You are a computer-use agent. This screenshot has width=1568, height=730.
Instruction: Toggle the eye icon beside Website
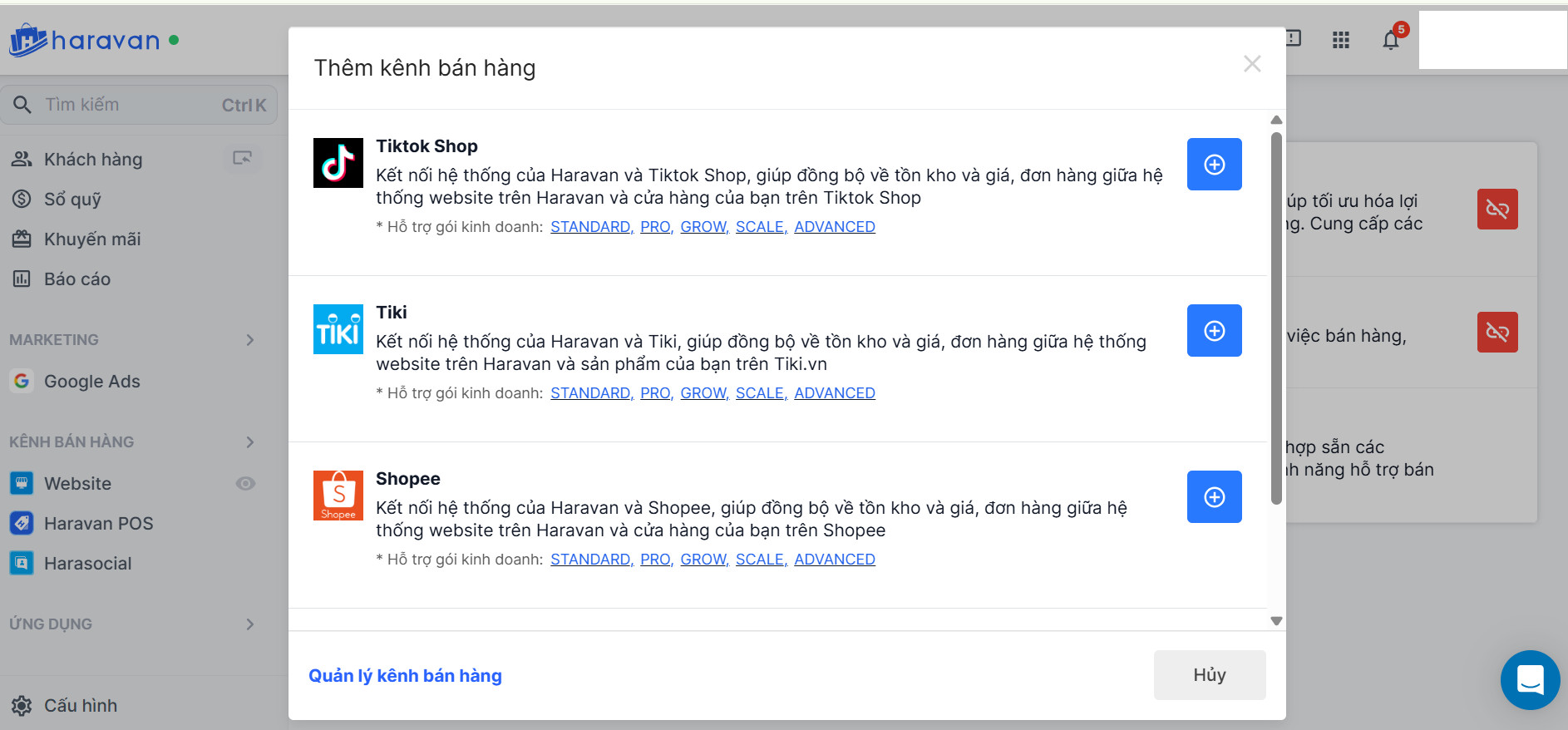(245, 483)
